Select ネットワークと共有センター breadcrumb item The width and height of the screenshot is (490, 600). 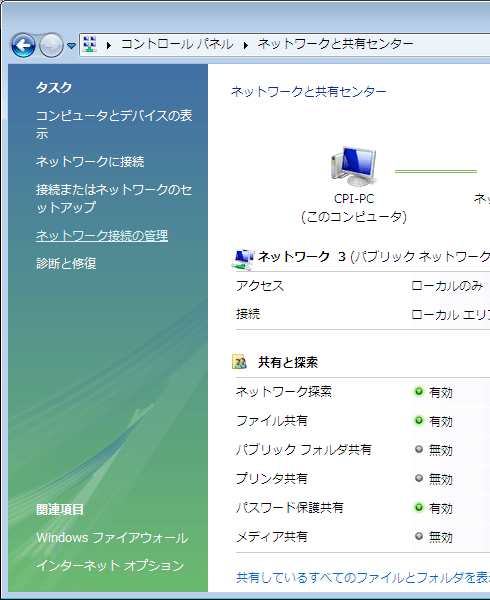335,44
